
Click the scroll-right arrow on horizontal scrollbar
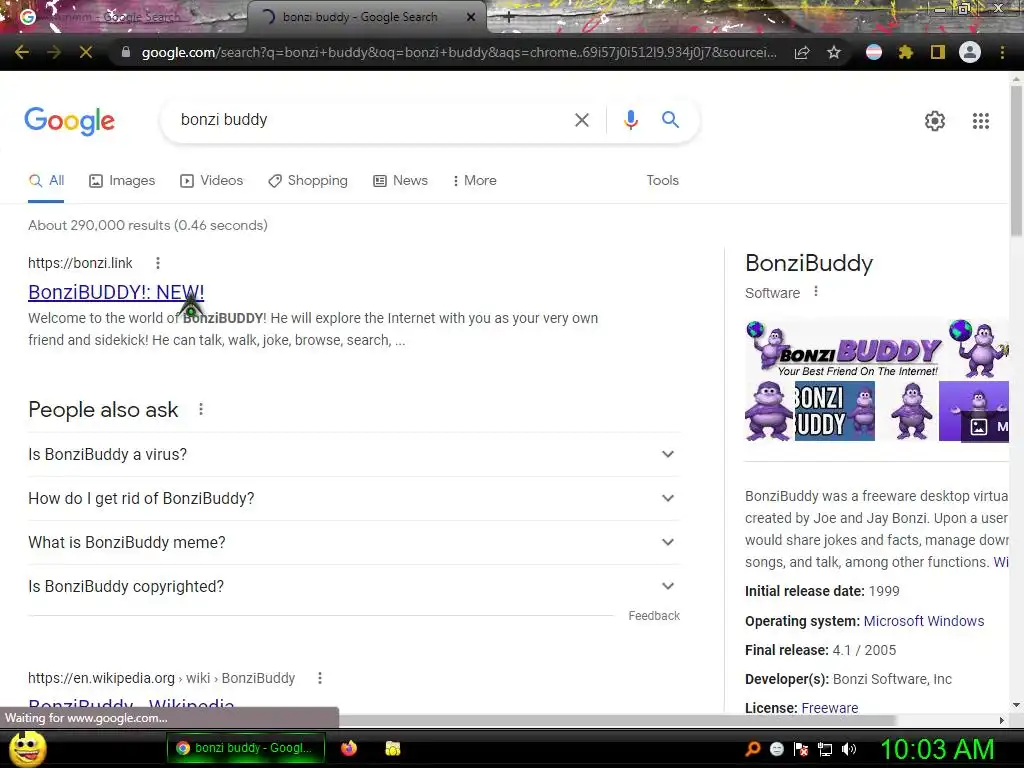[1002, 720]
